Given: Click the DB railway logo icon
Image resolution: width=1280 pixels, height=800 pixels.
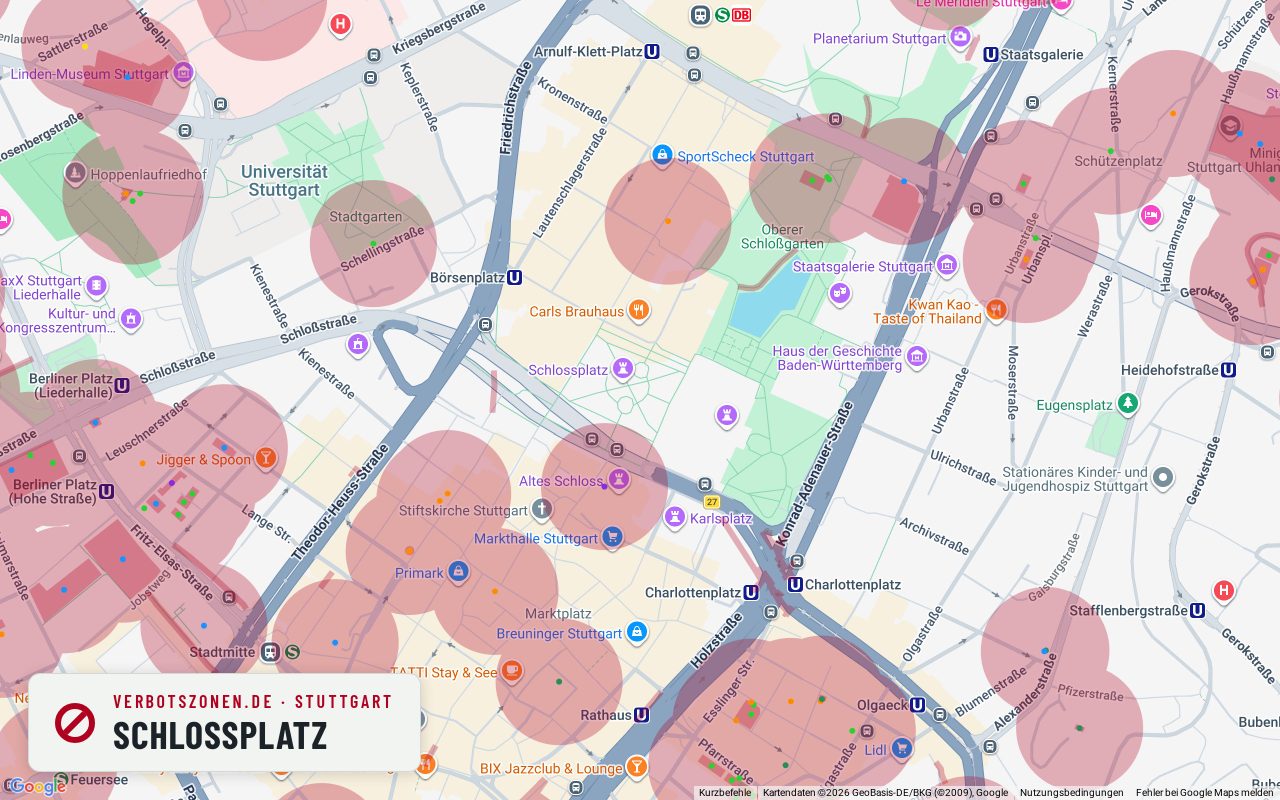Looking at the screenshot, I should pyautogui.click(x=742, y=14).
